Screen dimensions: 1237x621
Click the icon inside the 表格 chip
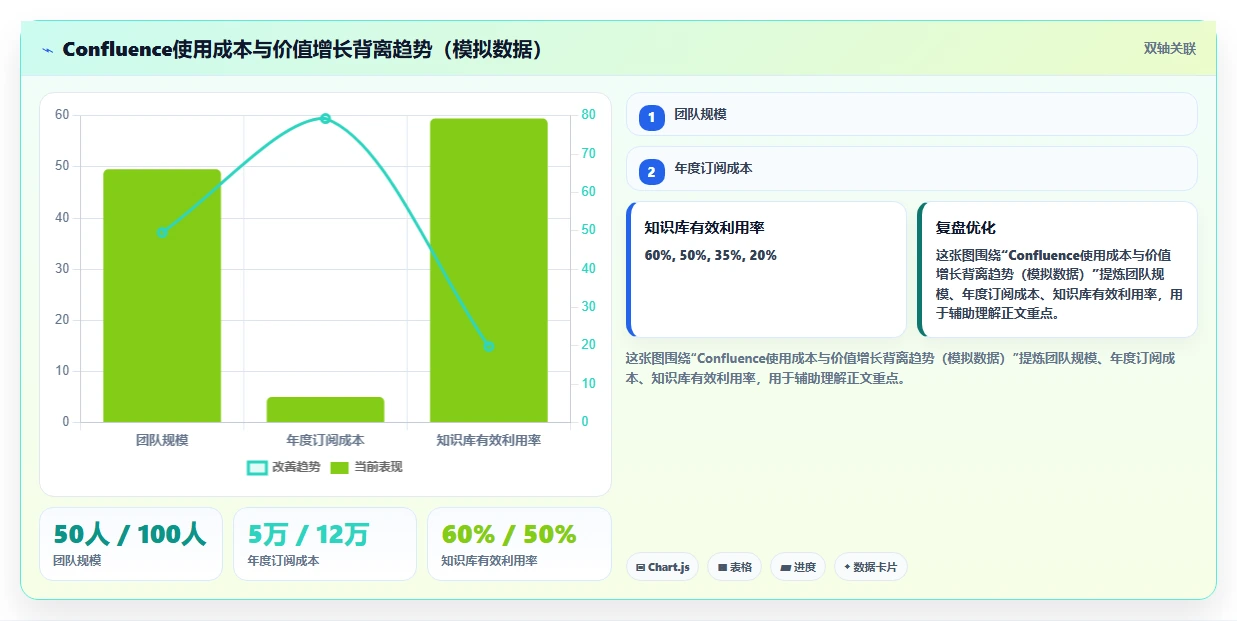722,567
